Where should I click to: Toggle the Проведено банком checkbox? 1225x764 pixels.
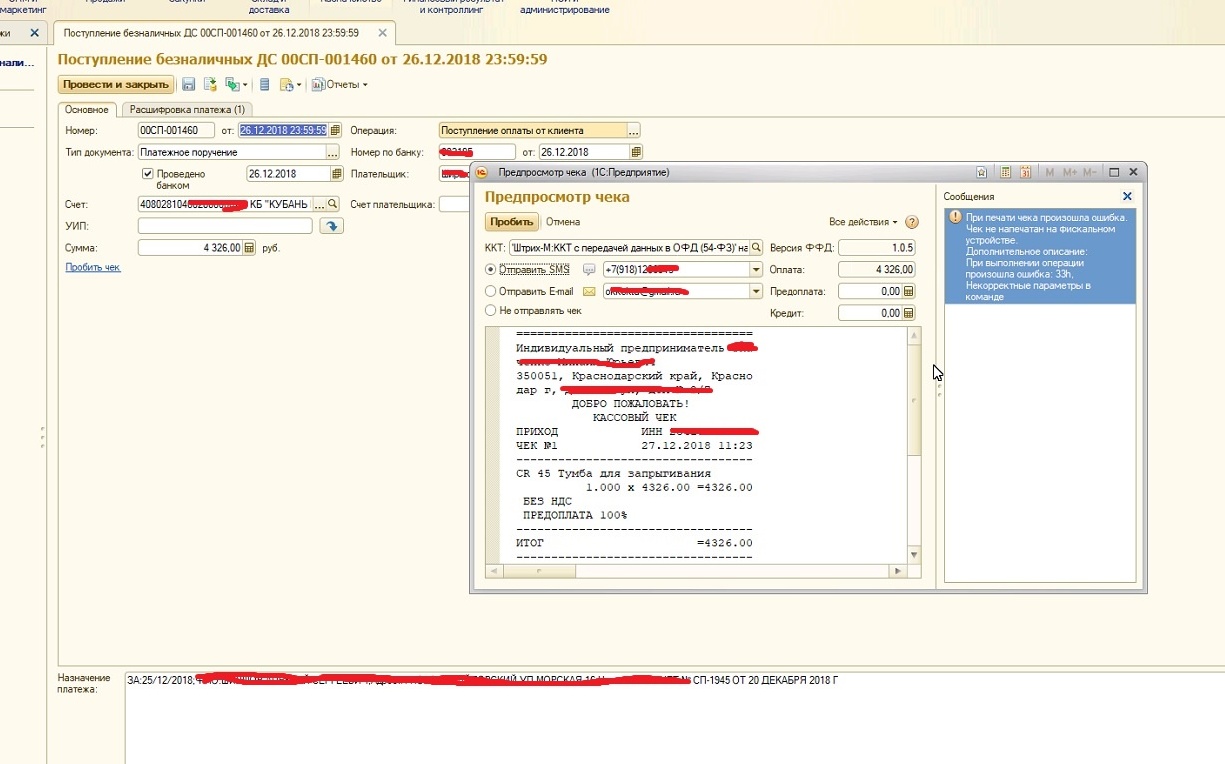coord(148,174)
